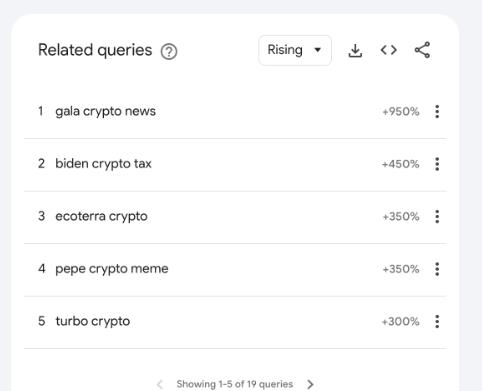Select the ecoterra crypto query
The height and width of the screenshot is (391, 482).
[x=101, y=217]
